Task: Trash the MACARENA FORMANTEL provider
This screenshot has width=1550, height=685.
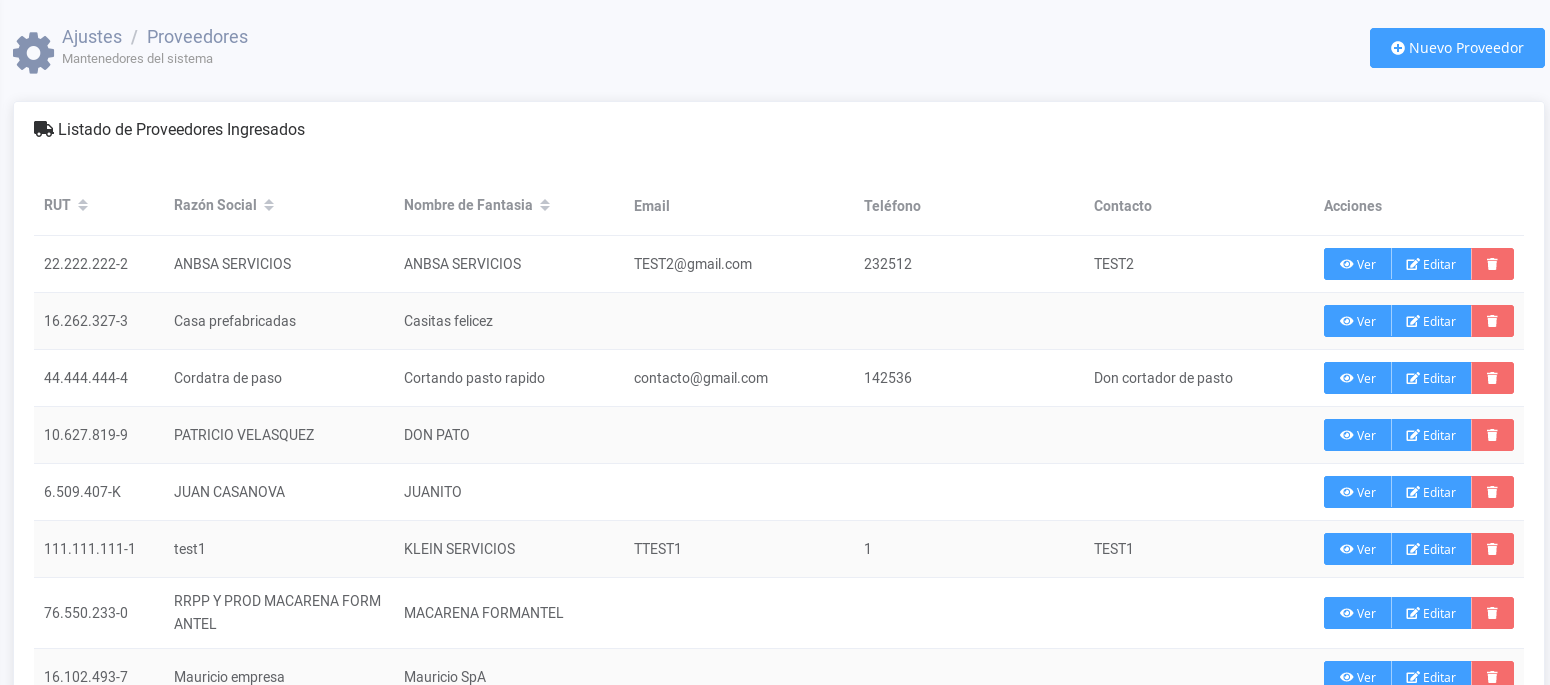Action: [x=1492, y=613]
